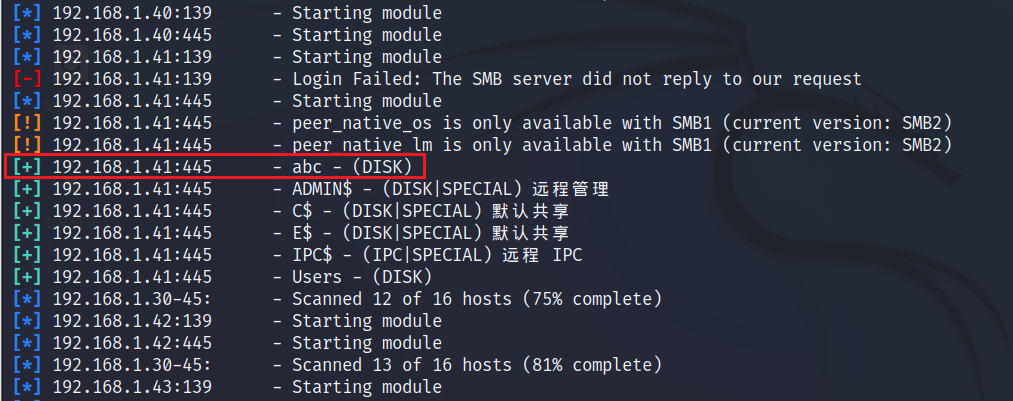Click the E$ default share entry
Viewport: 1013px width, 401px height.
(430, 233)
